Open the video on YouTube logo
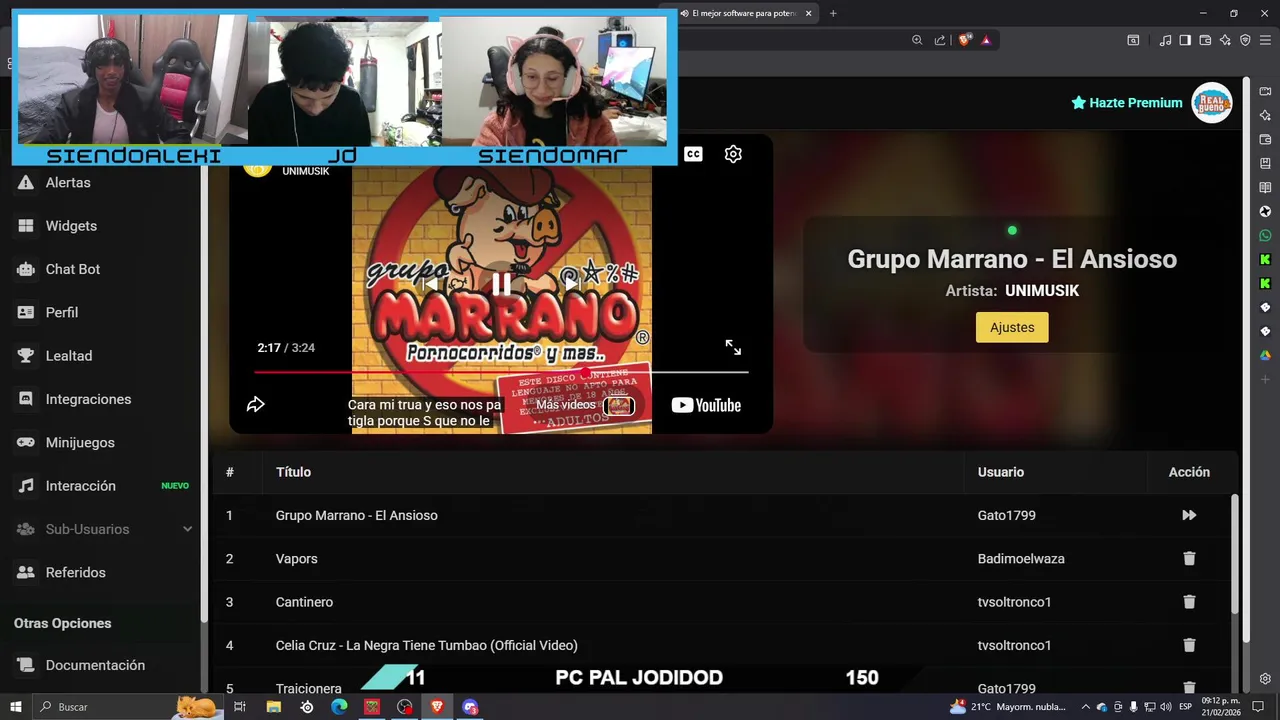 (706, 405)
